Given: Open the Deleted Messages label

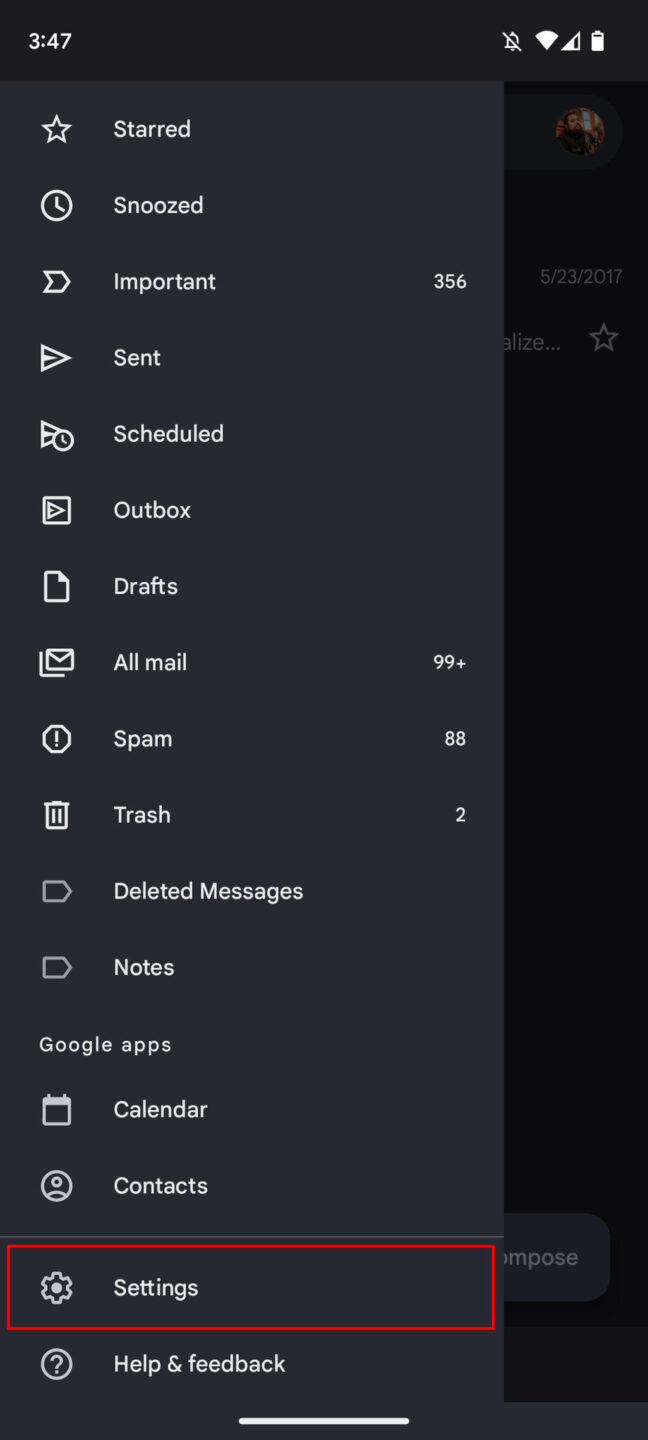Looking at the screenshot, I should point(208,890).
